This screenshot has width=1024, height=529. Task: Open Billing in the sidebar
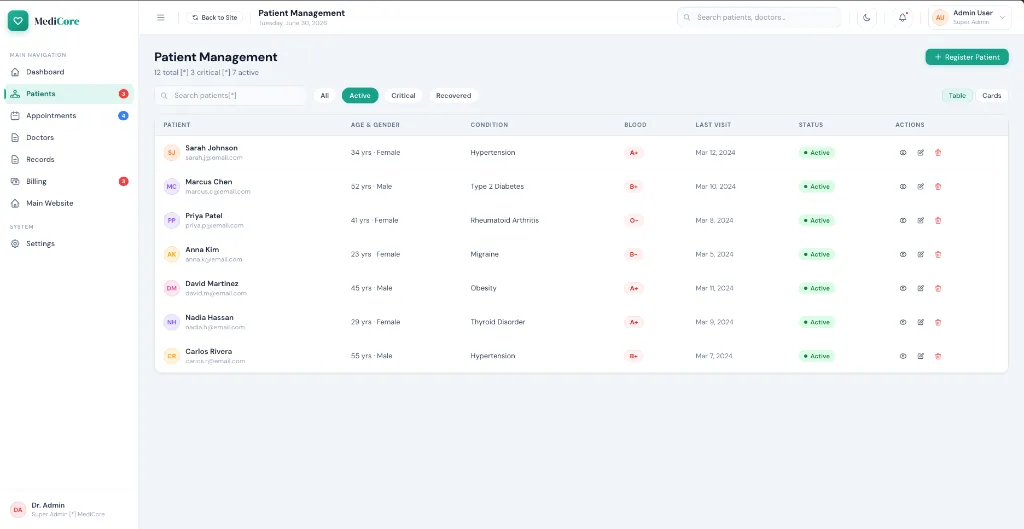point(69,182)
